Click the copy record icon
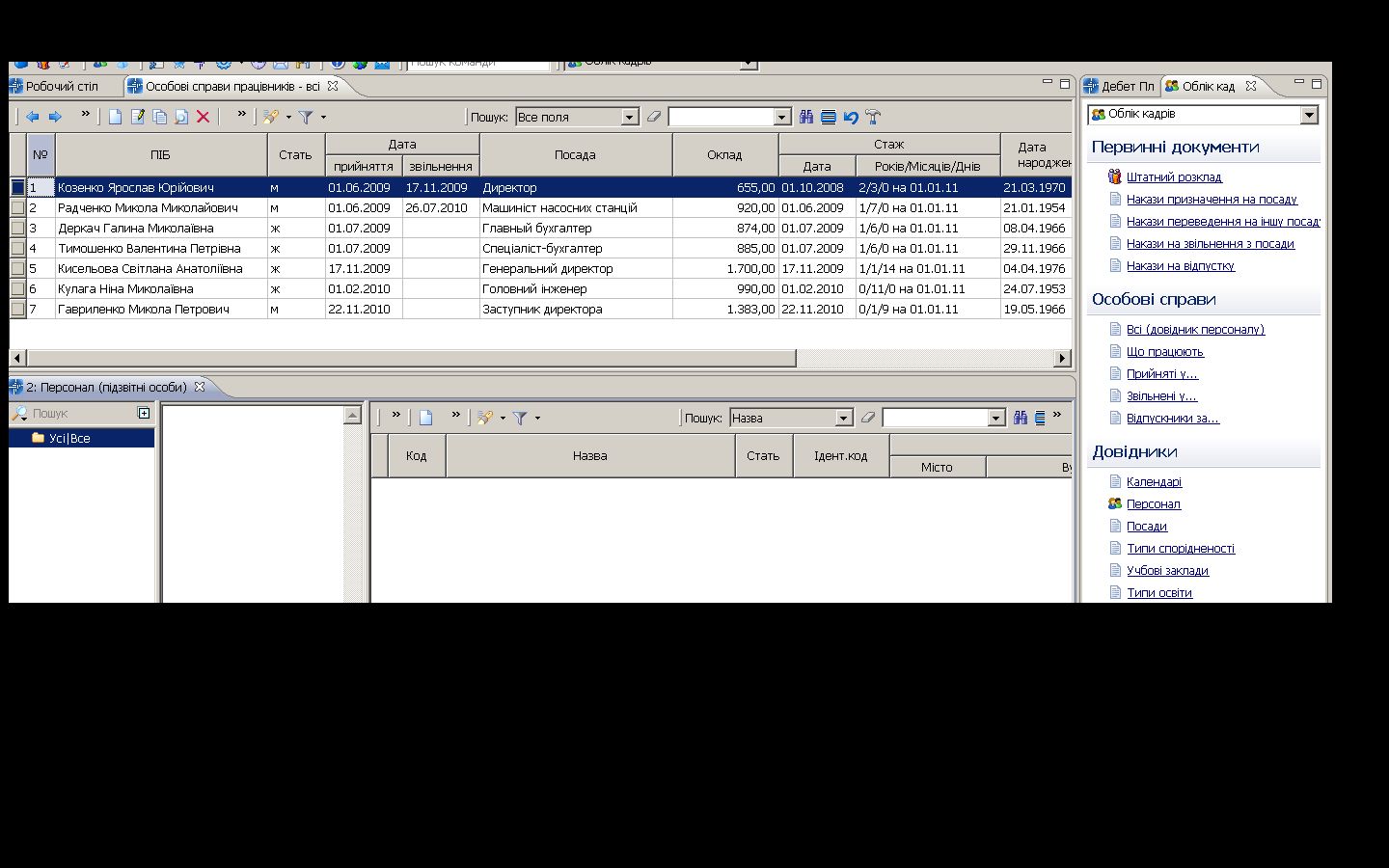The height and width of the screenshot is (868, 1389). [159, 117]
